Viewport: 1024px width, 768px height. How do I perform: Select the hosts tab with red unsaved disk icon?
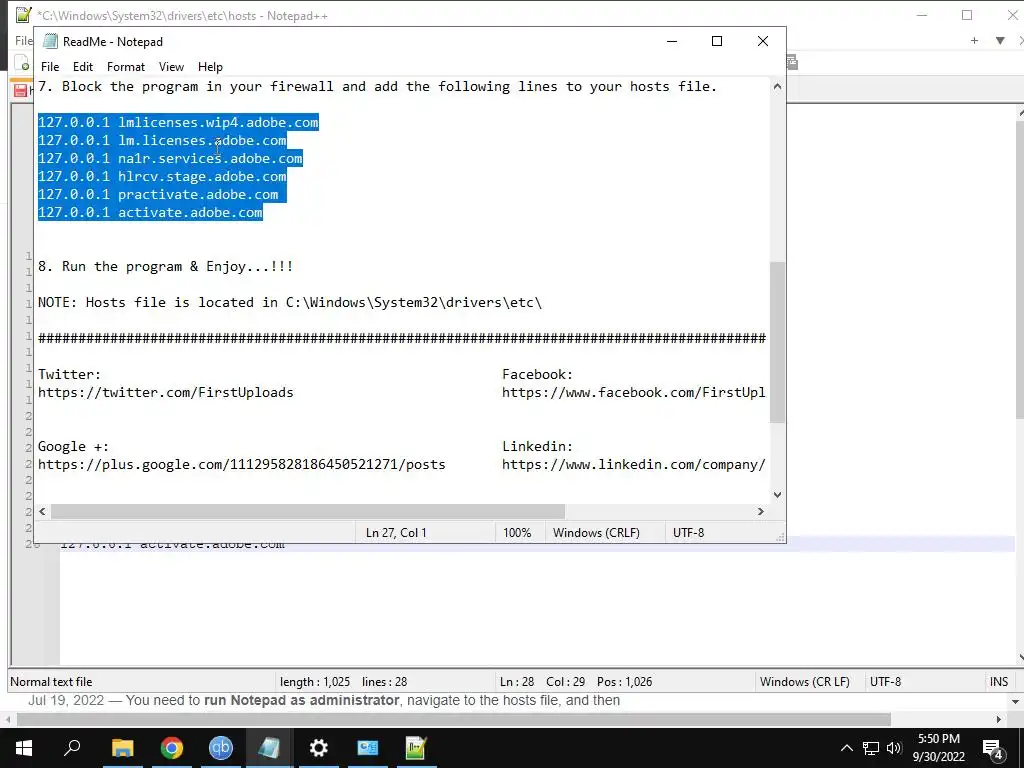[24, 90]
